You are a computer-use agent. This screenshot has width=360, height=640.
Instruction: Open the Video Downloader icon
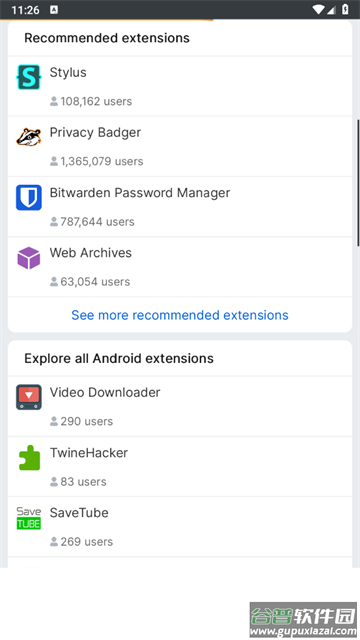pyautogui.click(x=29, y=397)
